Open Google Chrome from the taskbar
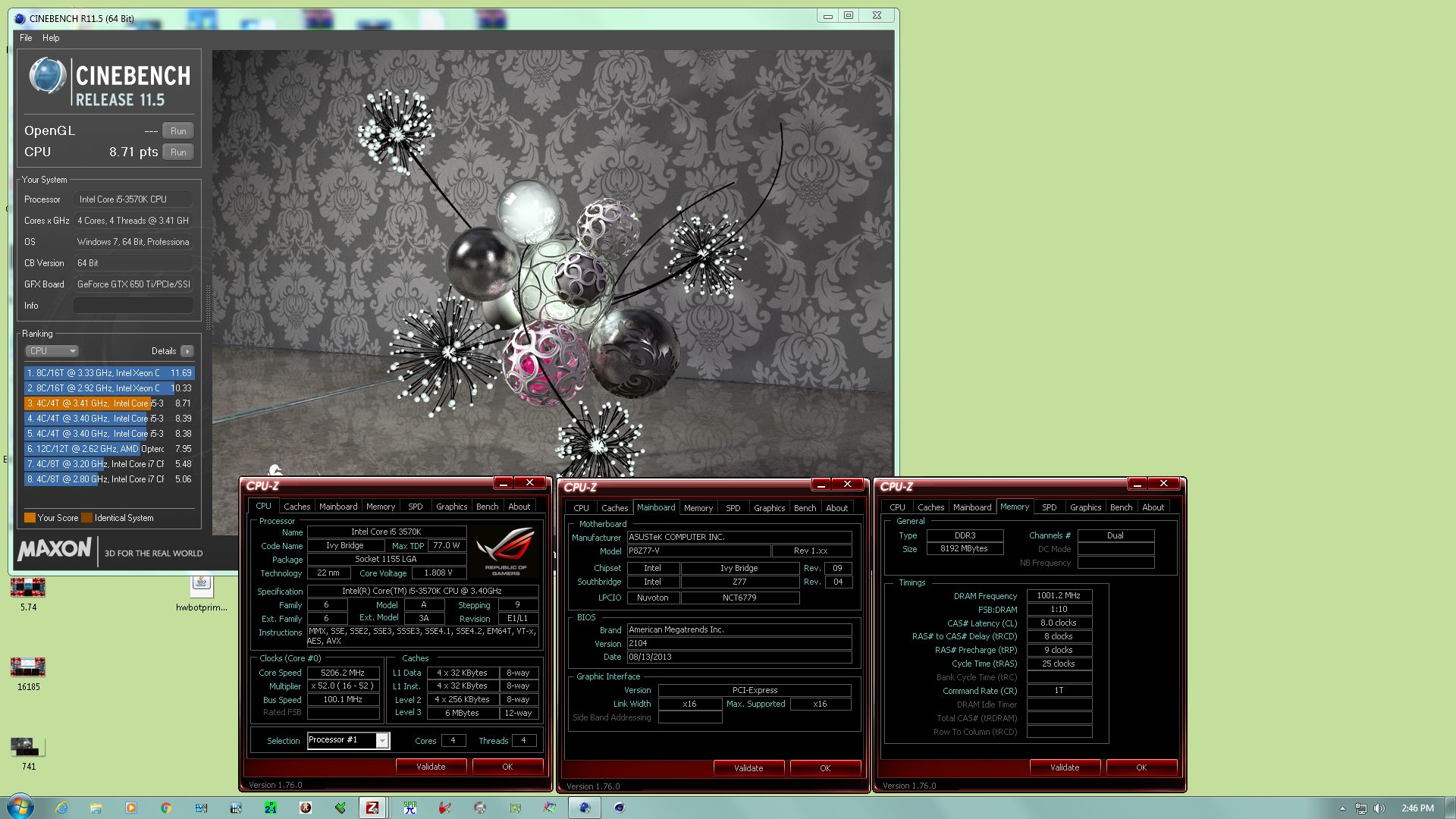The width and height of the screenshot is (1456, 819). click(x=166, y=808)
